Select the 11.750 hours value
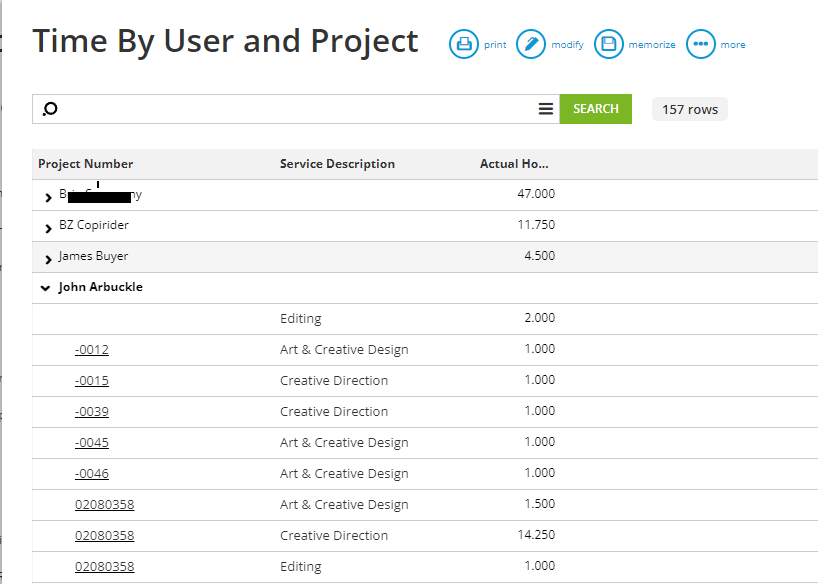Image resolution: width=818 pixels, height=584 pixels. click(536, 225)
